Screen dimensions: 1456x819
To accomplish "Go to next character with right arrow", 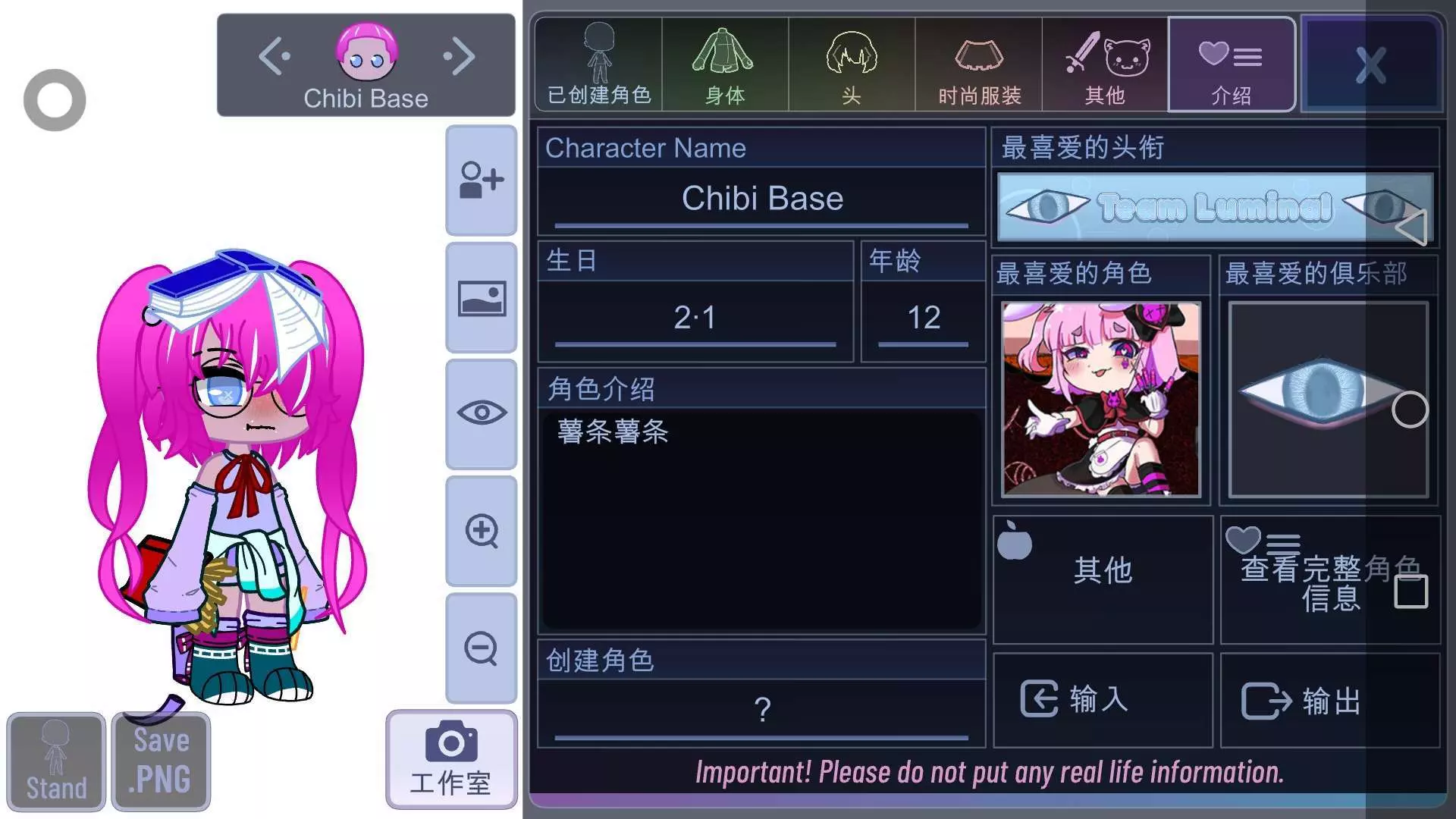I will click(460, 56).
